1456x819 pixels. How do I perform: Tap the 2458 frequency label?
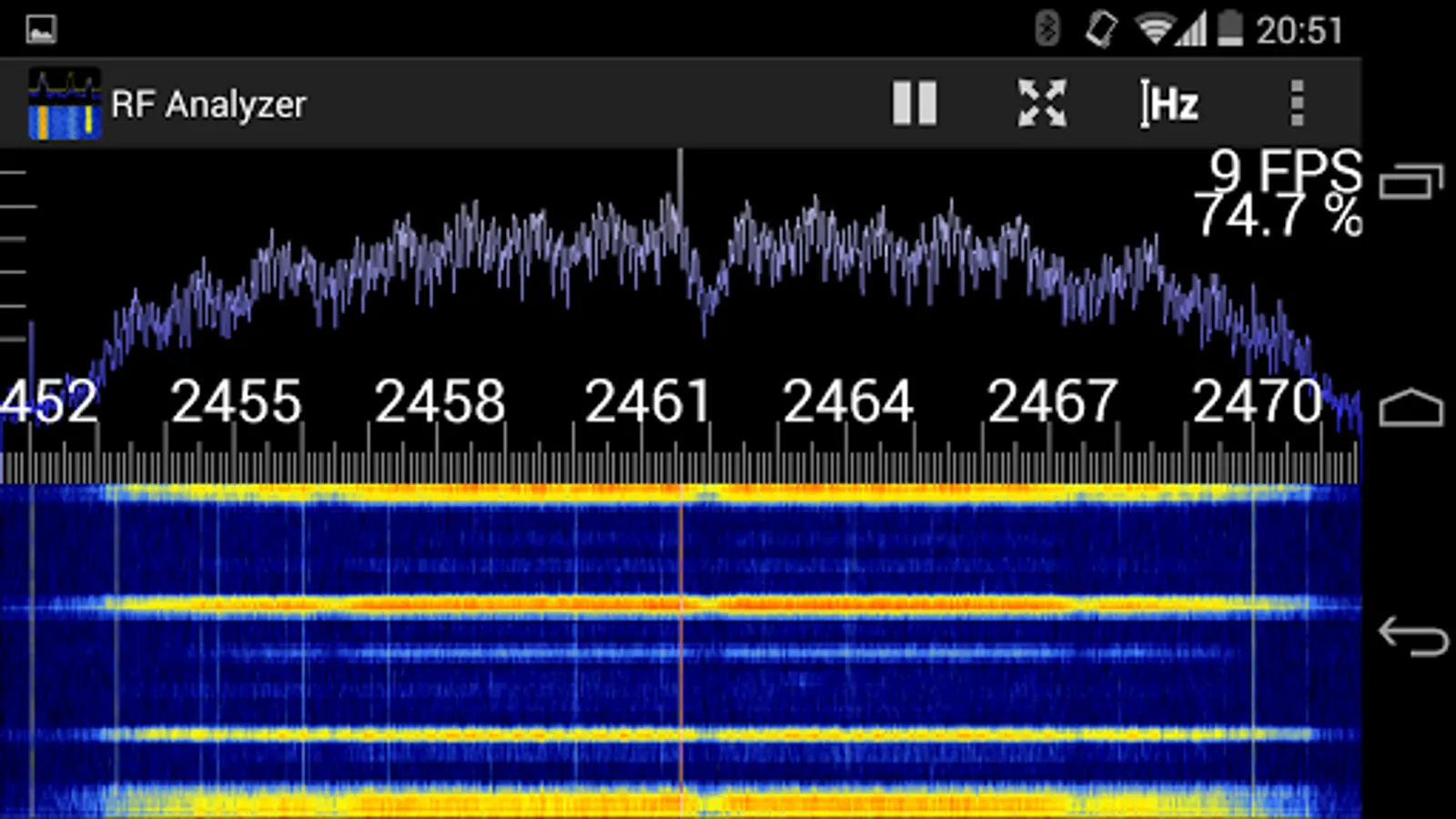[440, 401]
